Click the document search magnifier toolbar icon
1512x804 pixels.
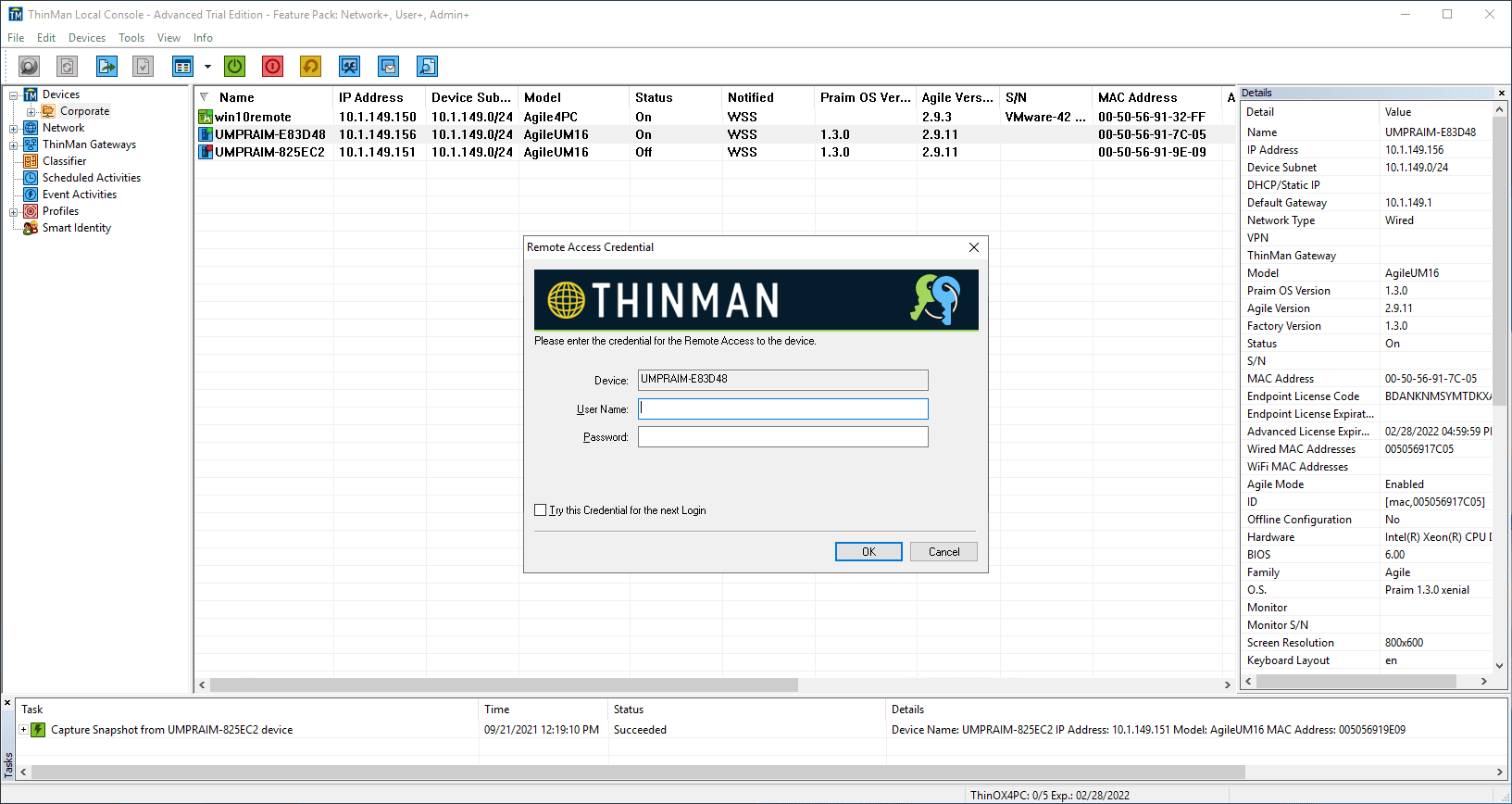[x=427, y=67]
